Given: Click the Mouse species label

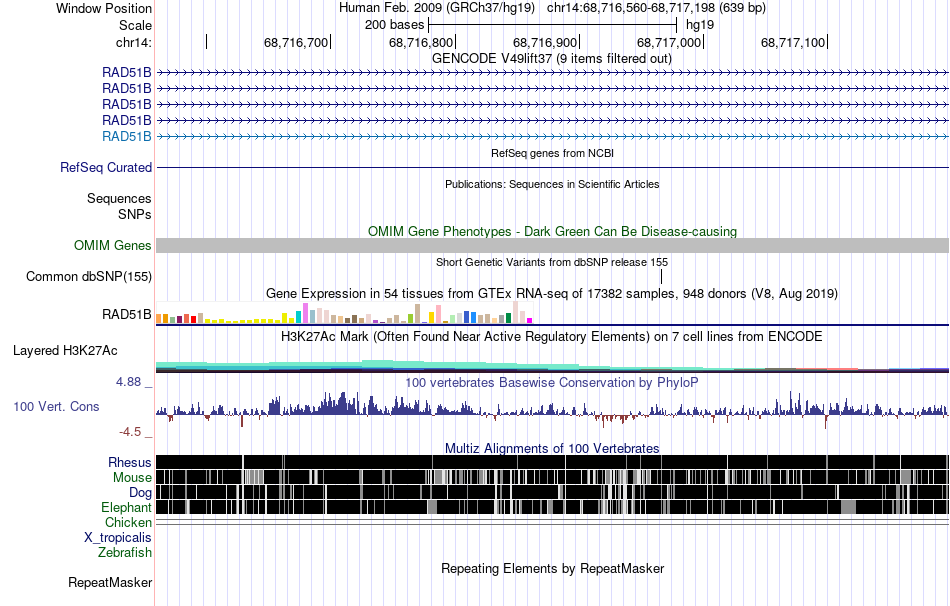Looking at the screenshot, I should coord(132,478).
